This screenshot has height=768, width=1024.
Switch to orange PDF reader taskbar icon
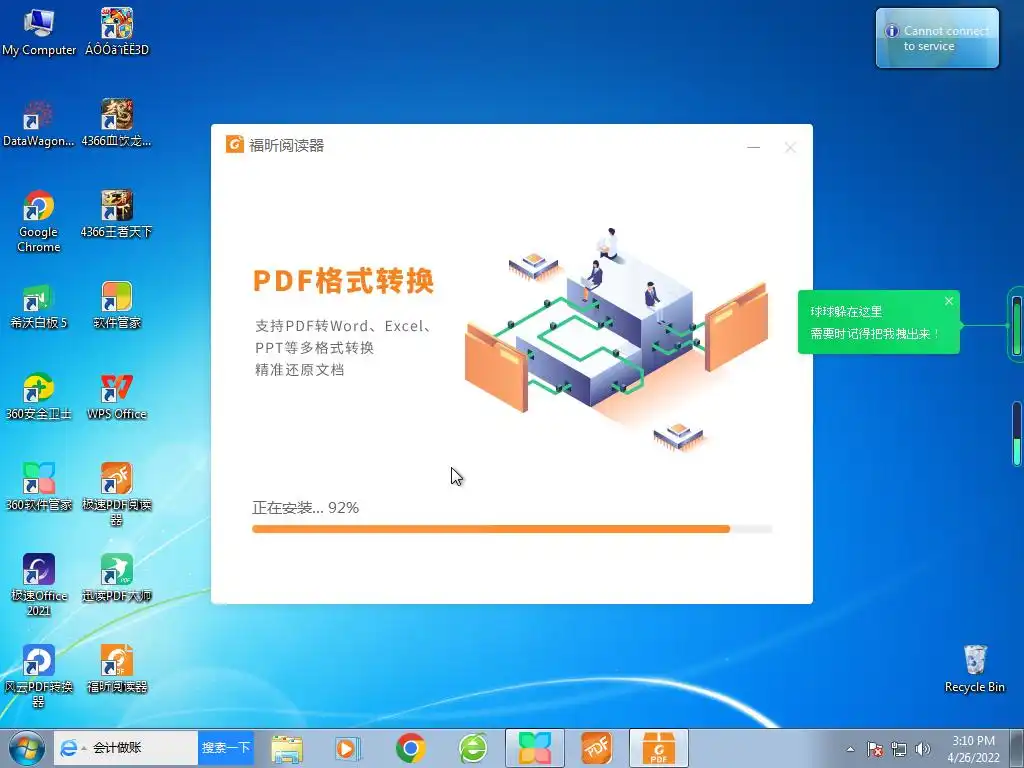(597, 748)
